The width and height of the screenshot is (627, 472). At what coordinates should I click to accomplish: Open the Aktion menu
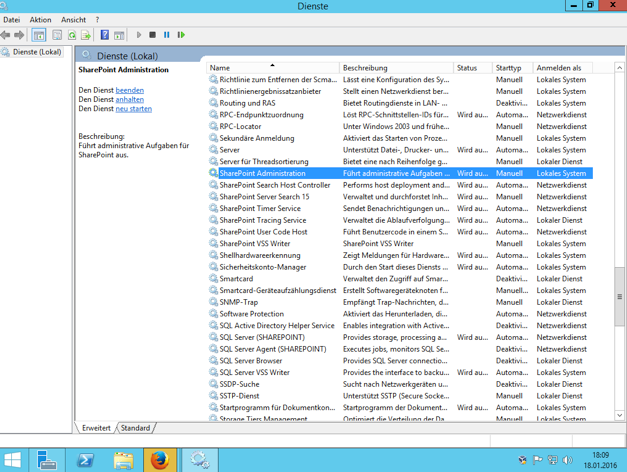[40, 20]
